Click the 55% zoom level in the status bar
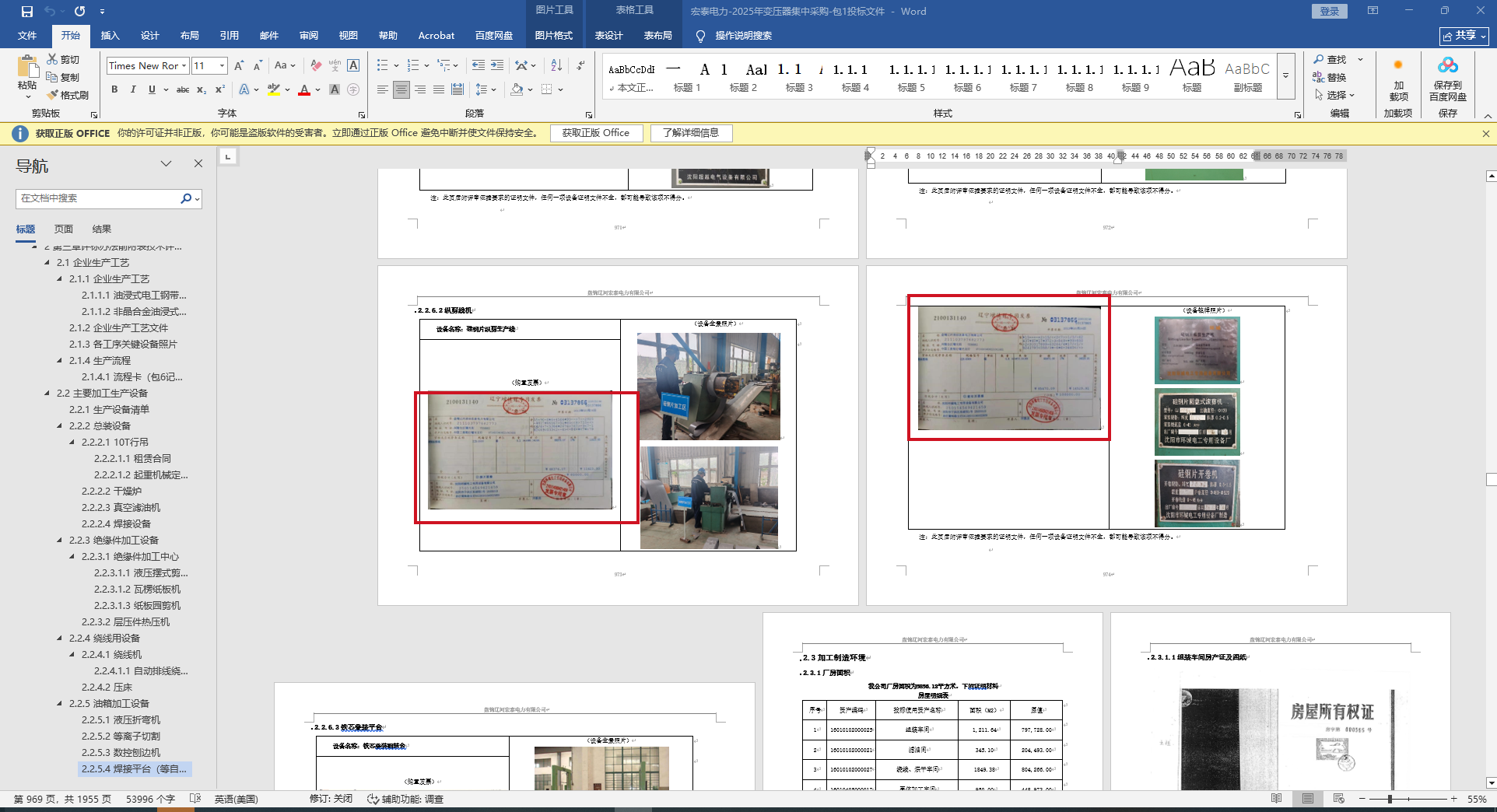 [x=1477, y=799]
